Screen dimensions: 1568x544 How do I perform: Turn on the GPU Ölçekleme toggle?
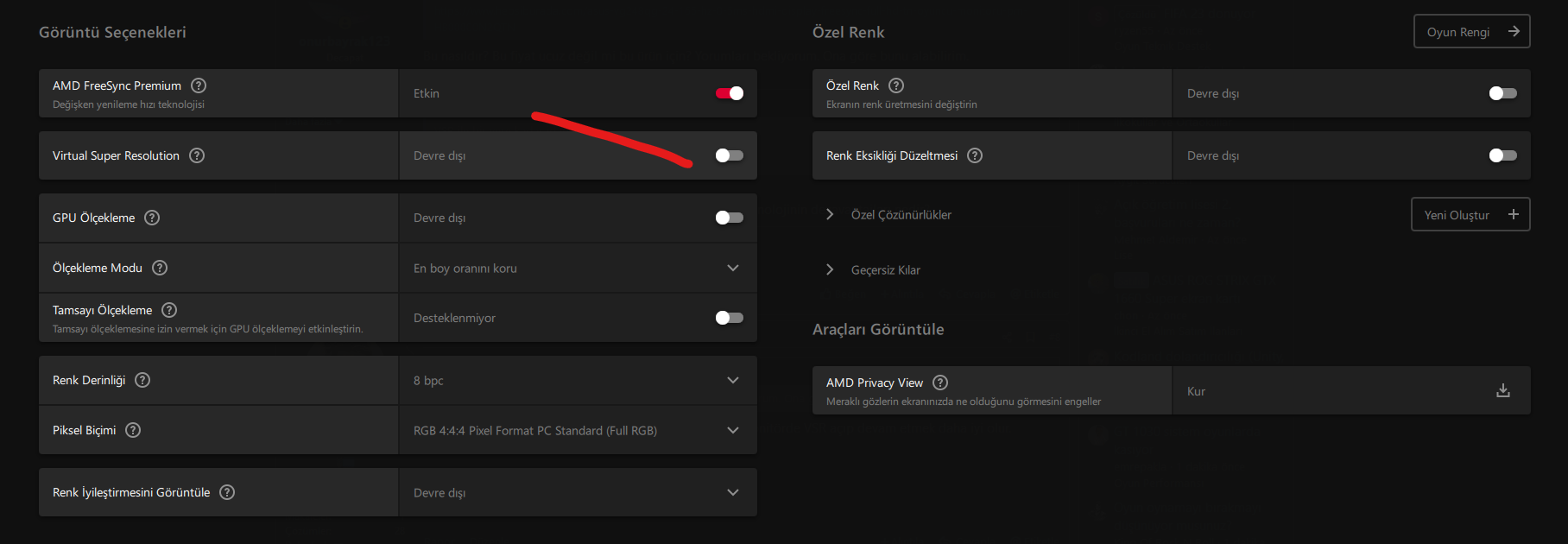[730, 218]
